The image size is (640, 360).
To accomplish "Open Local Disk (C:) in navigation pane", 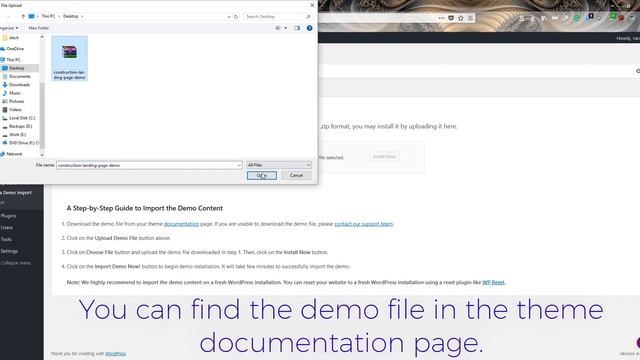I will pyautogui.click(x=22, y=118).
